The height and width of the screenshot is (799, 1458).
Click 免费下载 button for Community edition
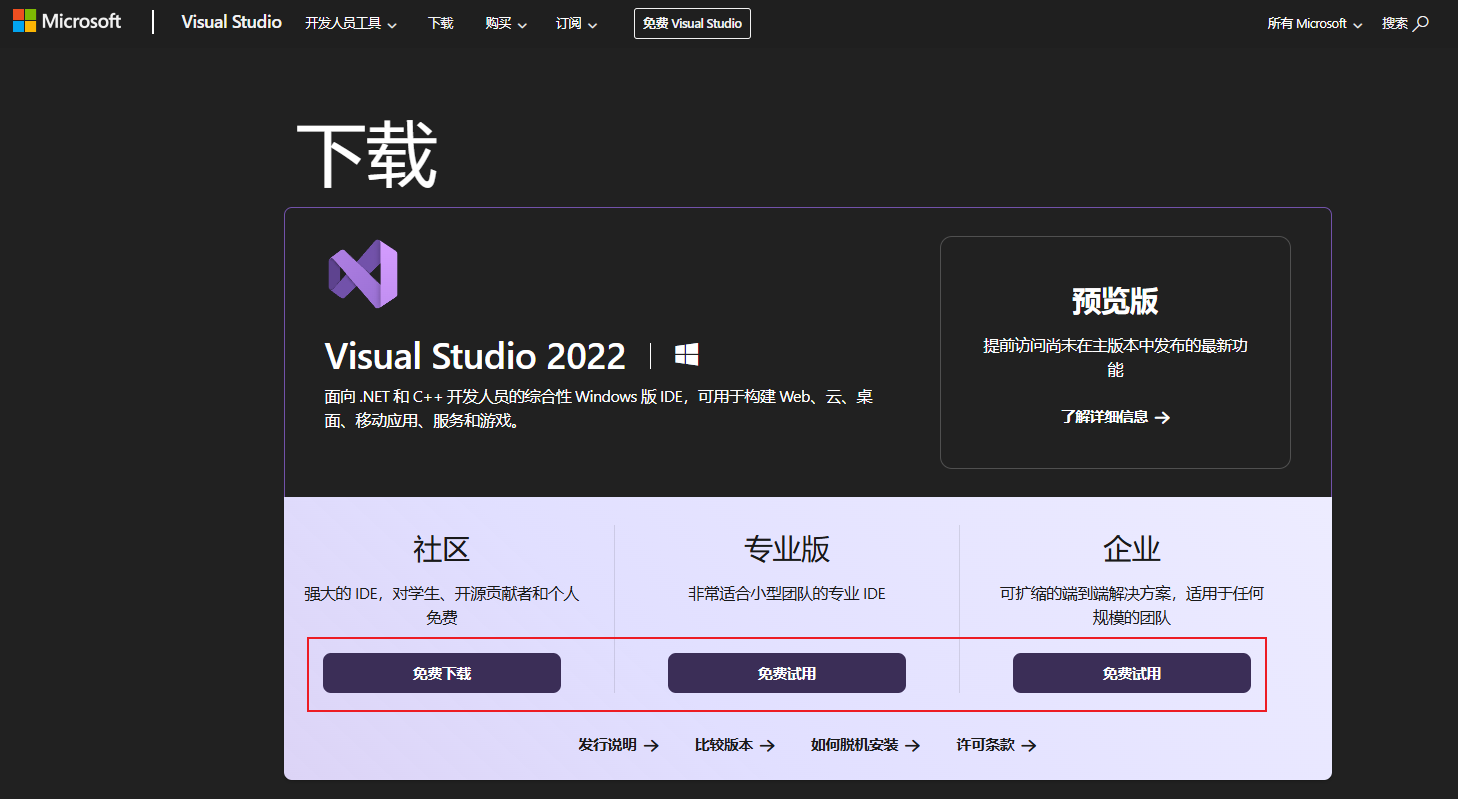pyautogui.click(x=442, y=673)
